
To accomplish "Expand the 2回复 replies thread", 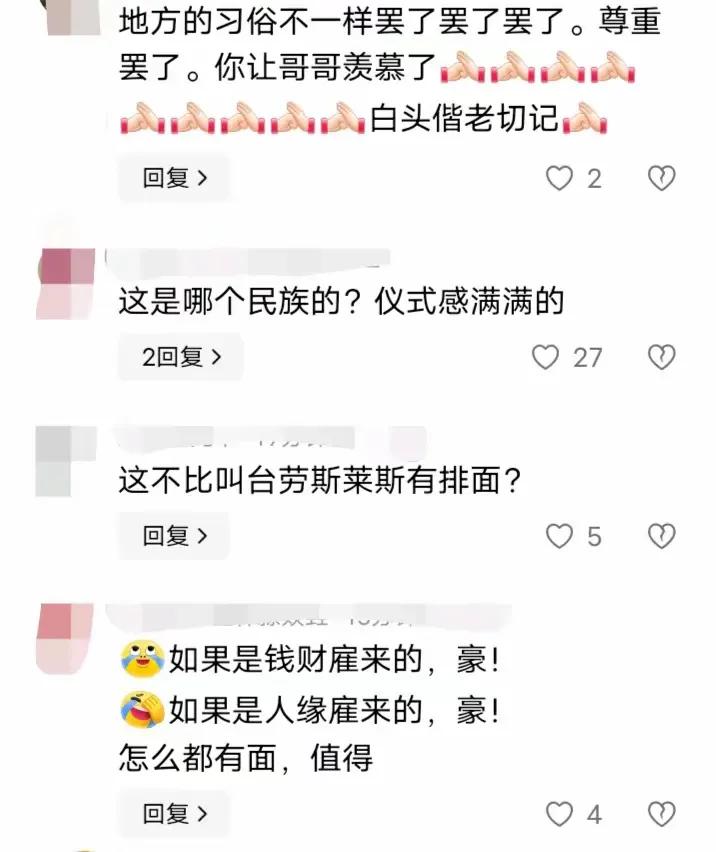I will coord(181,357).
